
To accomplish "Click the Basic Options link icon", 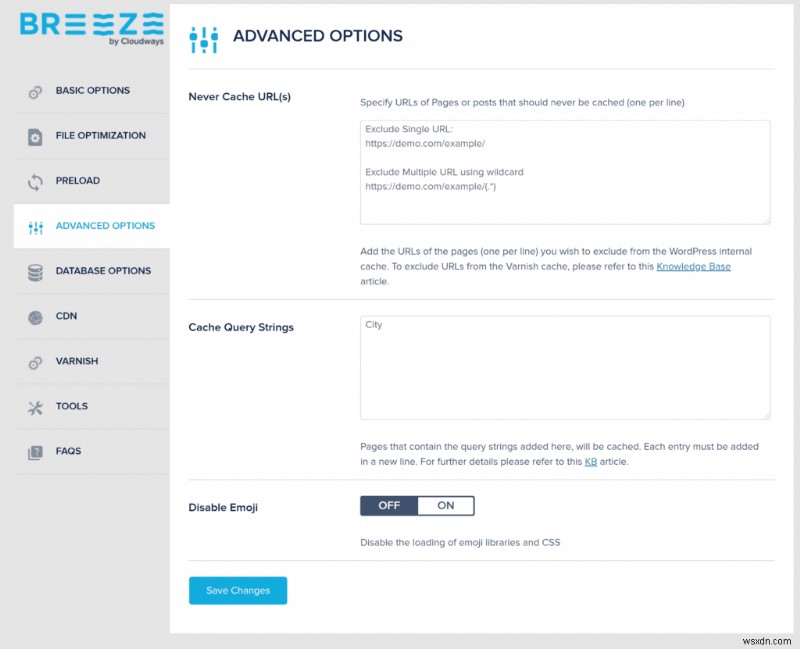I will pyautogui.click(x=36, y=91).
